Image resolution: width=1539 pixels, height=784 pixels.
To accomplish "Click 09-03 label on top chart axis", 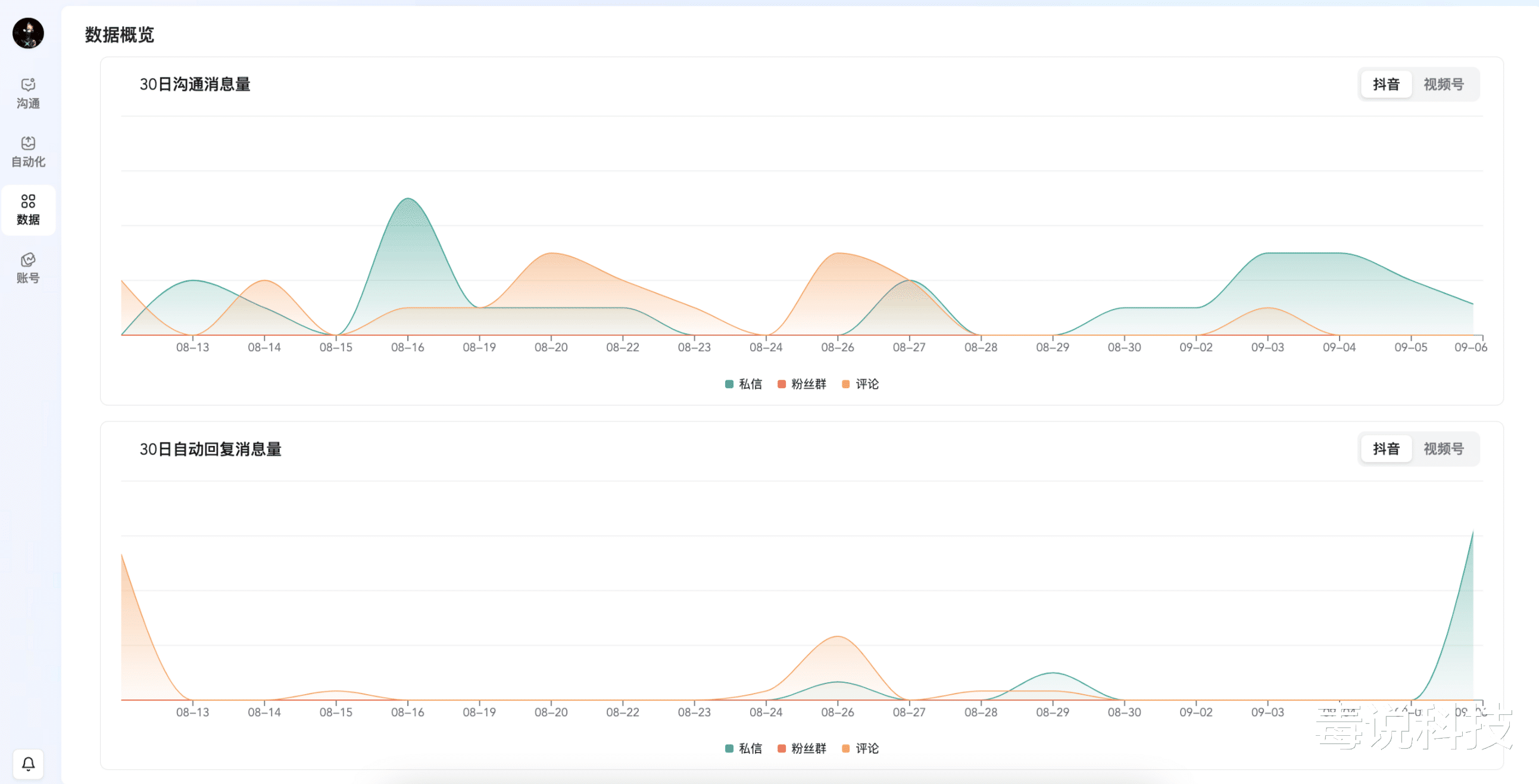I will (1267, 347).
